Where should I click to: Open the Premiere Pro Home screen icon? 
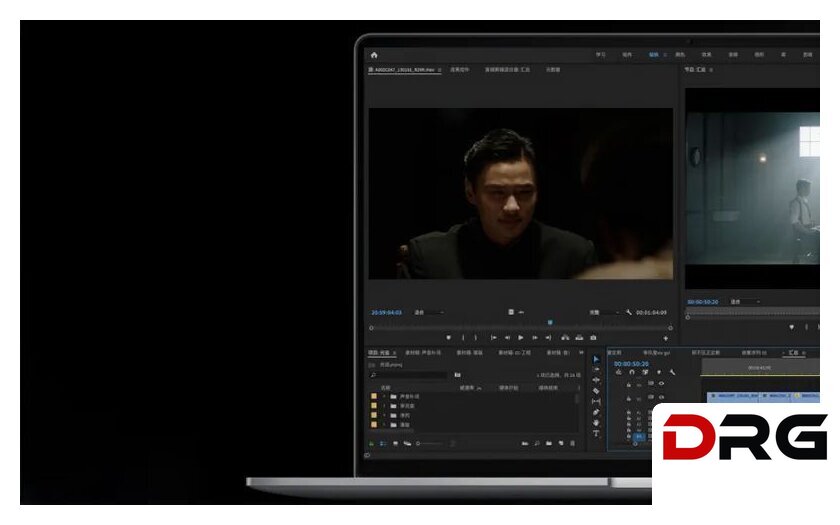374,55
